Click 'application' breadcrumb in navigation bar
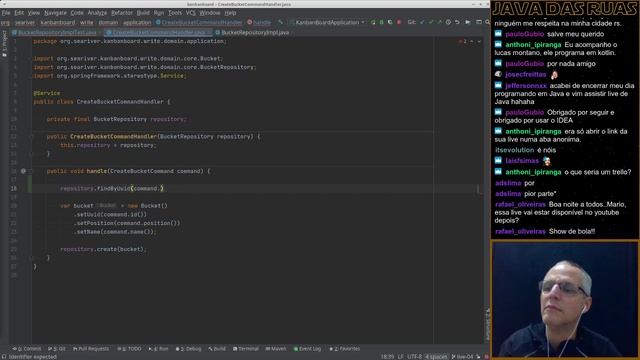This screenshot has width=640, height=360. 137,23
